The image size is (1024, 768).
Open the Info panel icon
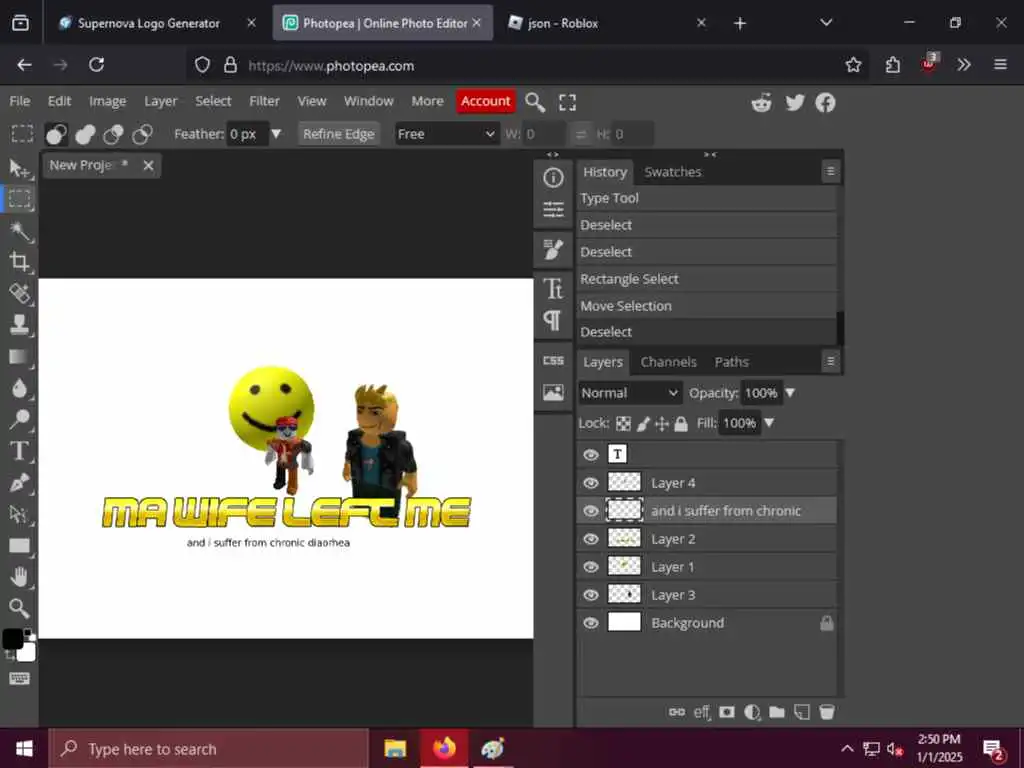coord(553,178)
